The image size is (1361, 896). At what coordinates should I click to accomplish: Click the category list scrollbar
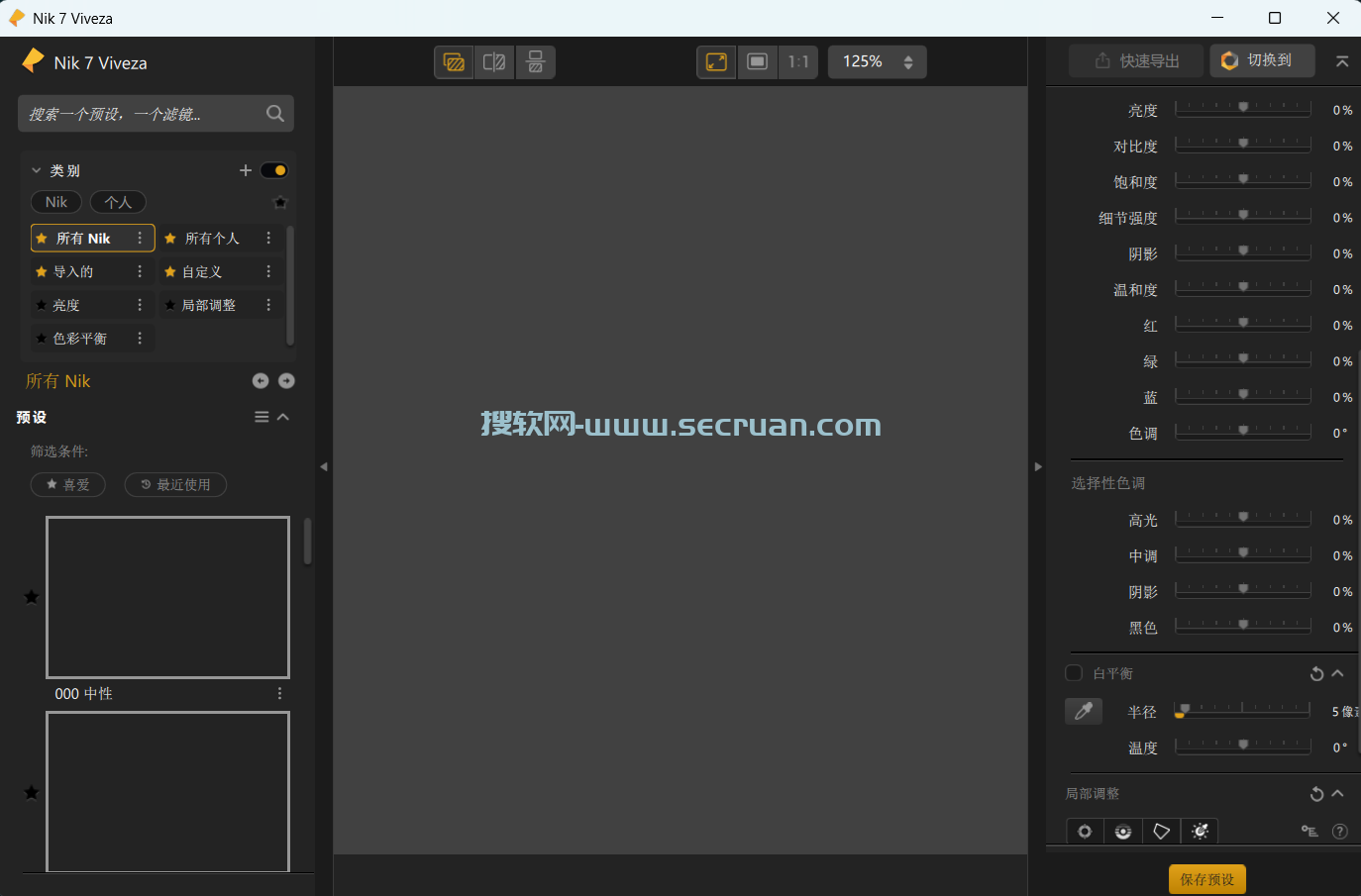(x=290, y=286)
